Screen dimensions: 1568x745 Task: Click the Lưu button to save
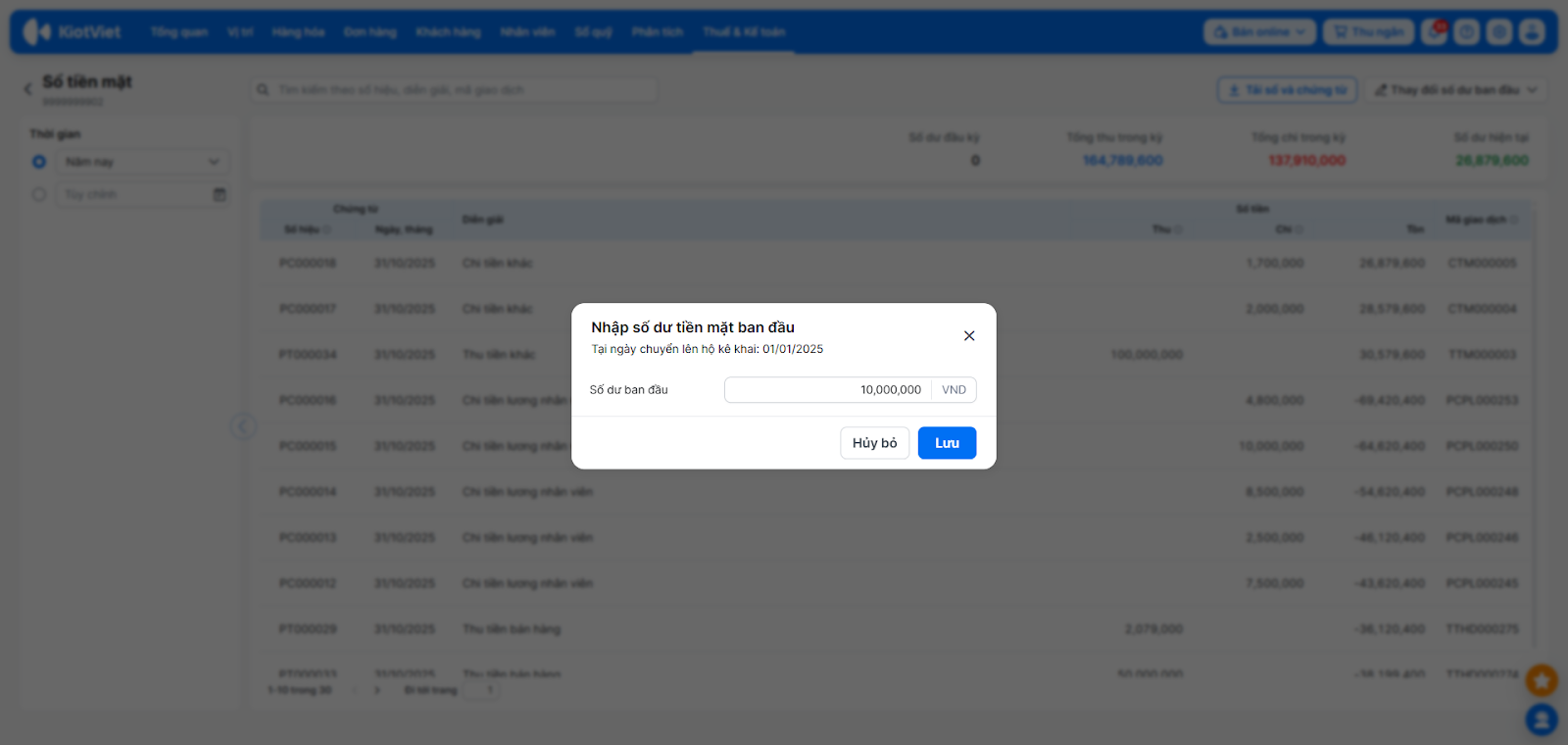[x=947, y=443]
